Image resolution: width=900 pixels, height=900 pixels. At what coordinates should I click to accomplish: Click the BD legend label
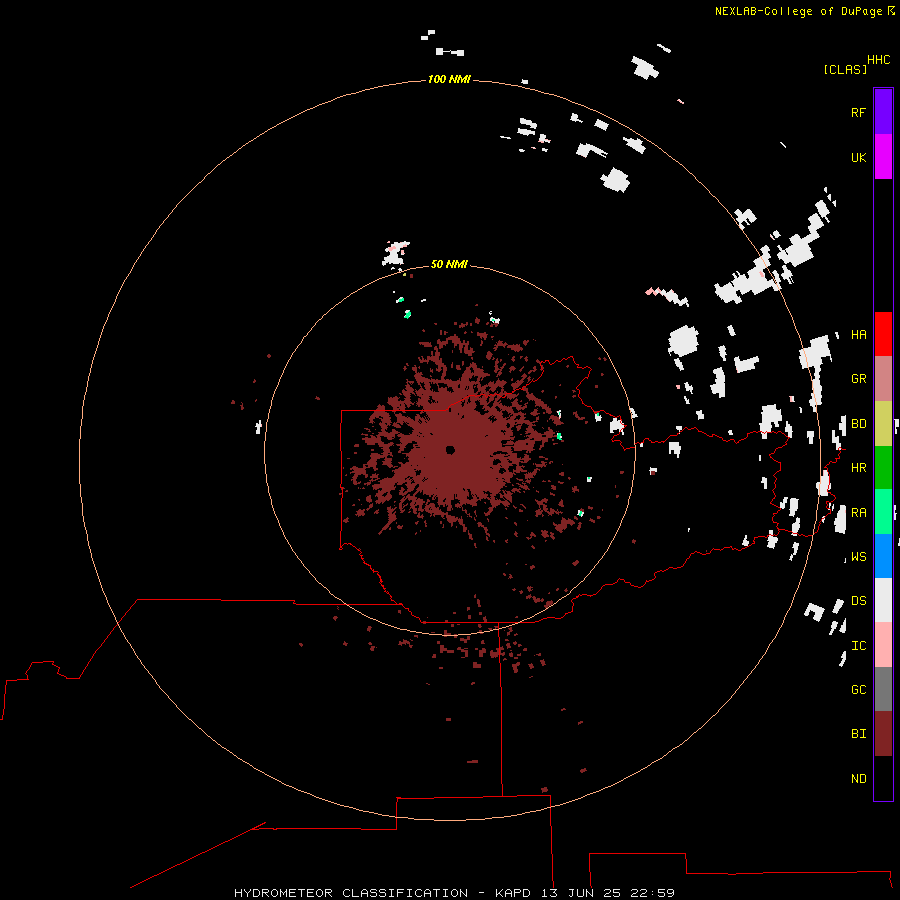(858, 424)
